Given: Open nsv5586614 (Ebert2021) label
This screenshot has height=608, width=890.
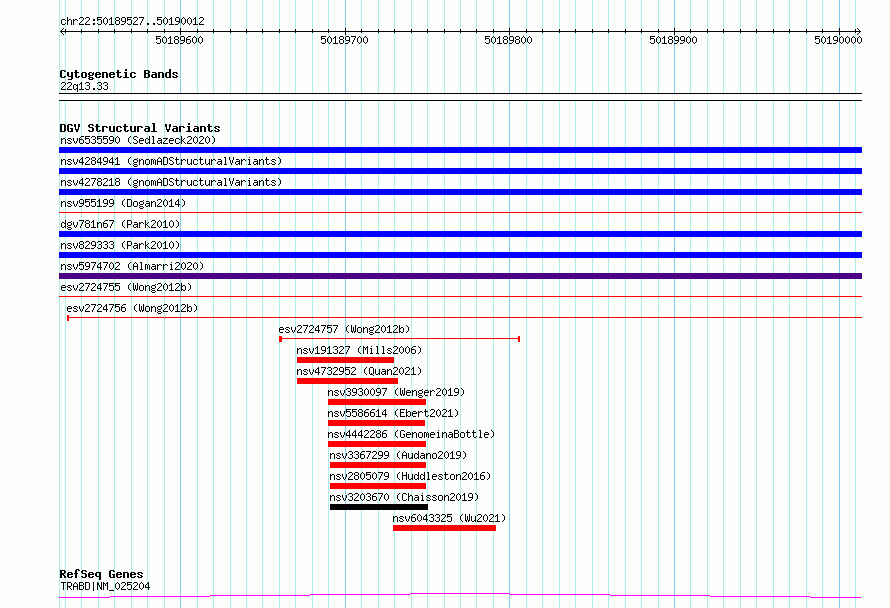Looking at the screenshot, I should click(x=393, y=413).
